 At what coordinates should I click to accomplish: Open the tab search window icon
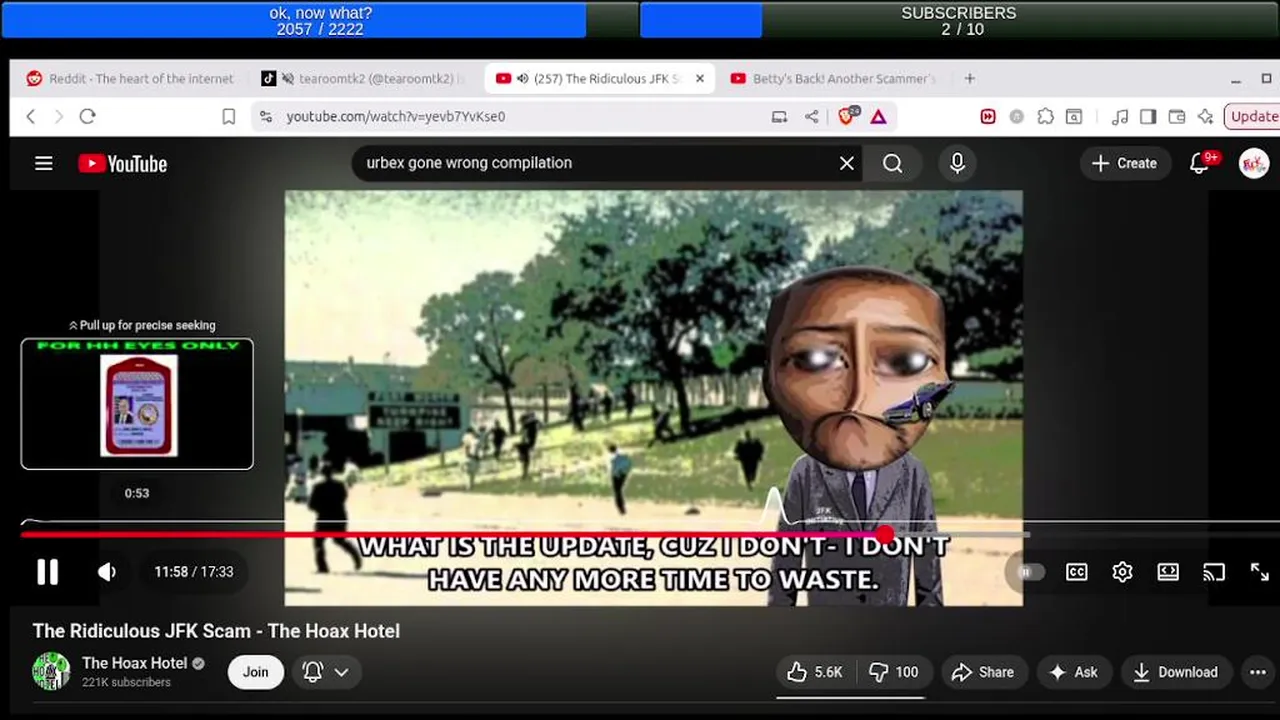point(1073,117)
